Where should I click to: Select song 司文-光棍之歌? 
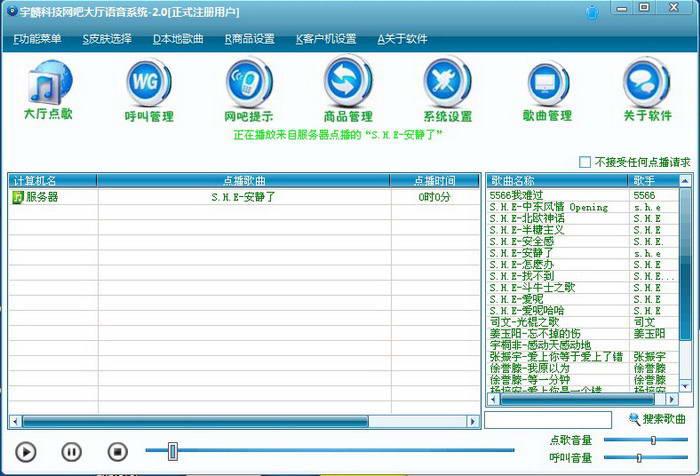coord(583,322)
